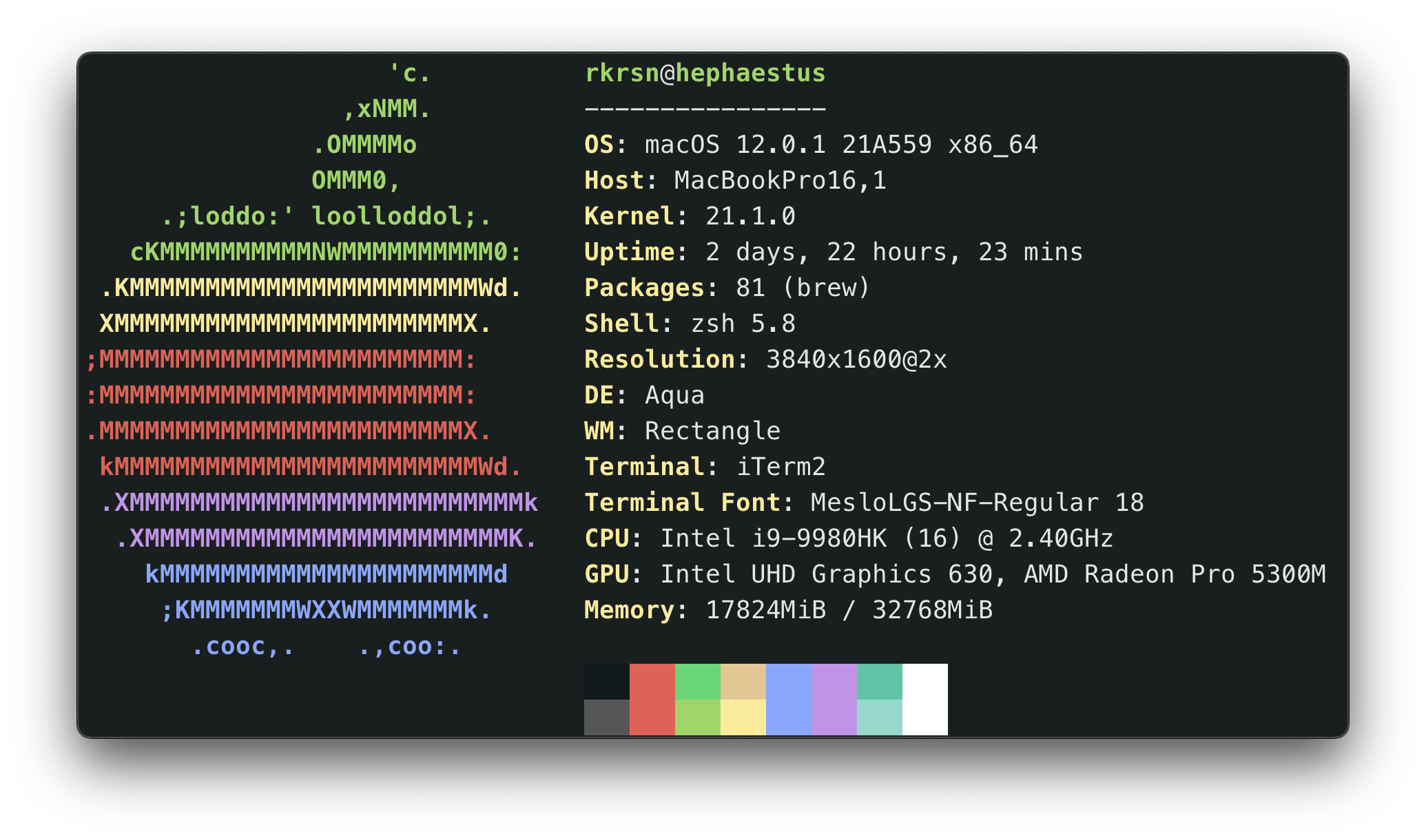Click the MesloLGS-NF-Regular terminal font name
Viewport: 1426px width, 840px height.
tap(958, 502)
